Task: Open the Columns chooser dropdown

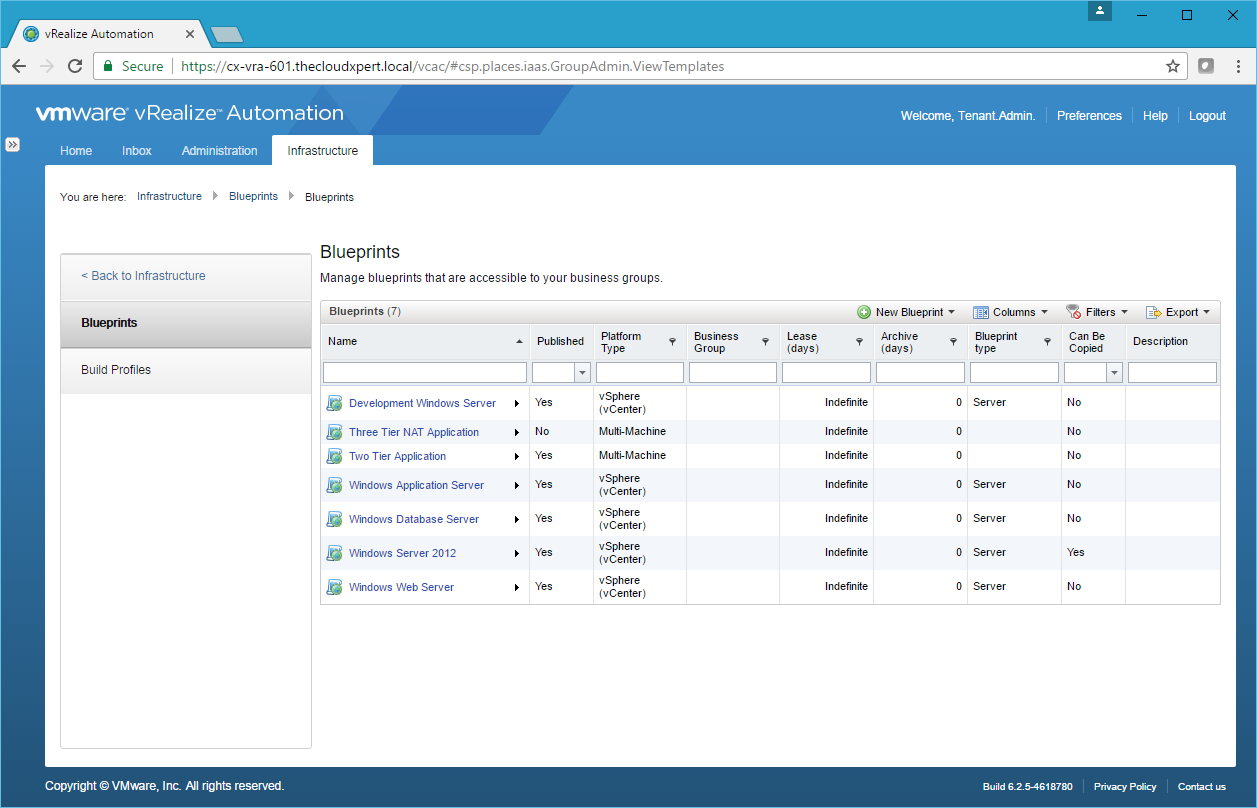Action: (1011, 312)
